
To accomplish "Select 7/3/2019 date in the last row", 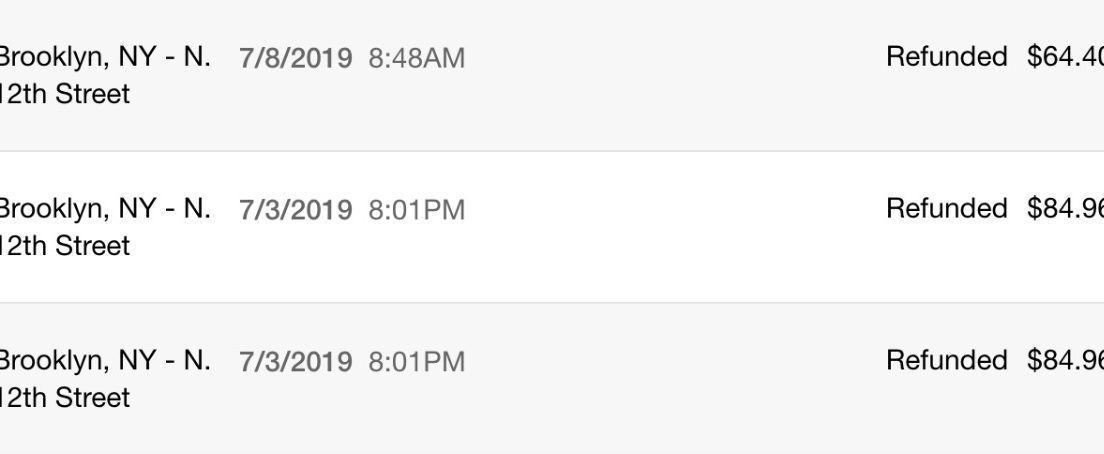I will pos(295,362).
